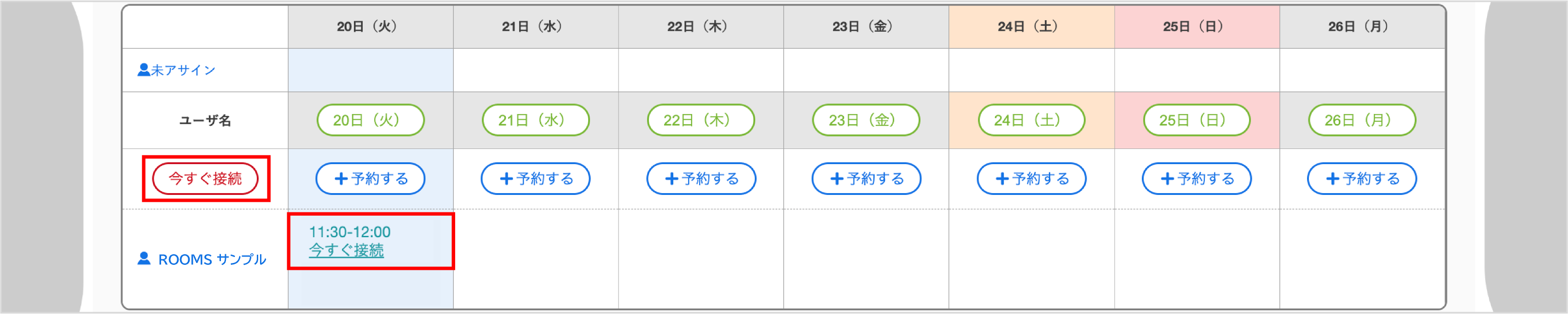This screenshot has height=314, width=1568.
Task: Select the green 24日（土）date pill
Action: coord(1031,120)
